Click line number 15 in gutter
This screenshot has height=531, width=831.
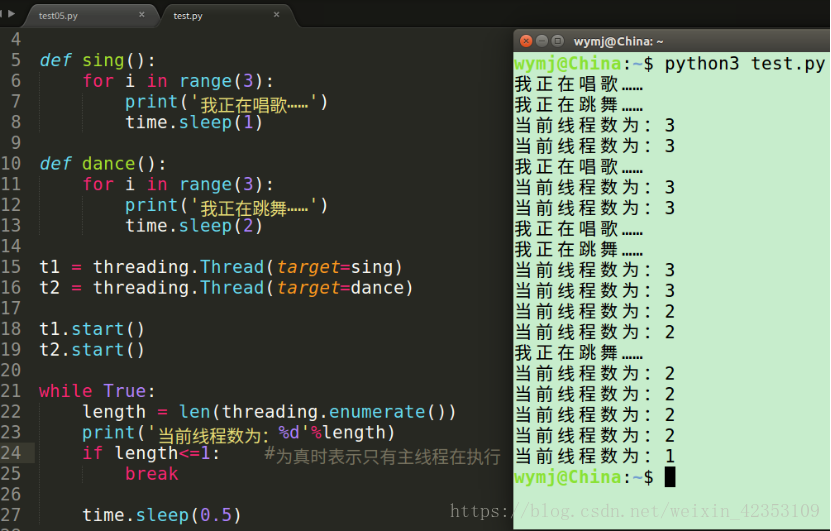[x=11, y=267]
